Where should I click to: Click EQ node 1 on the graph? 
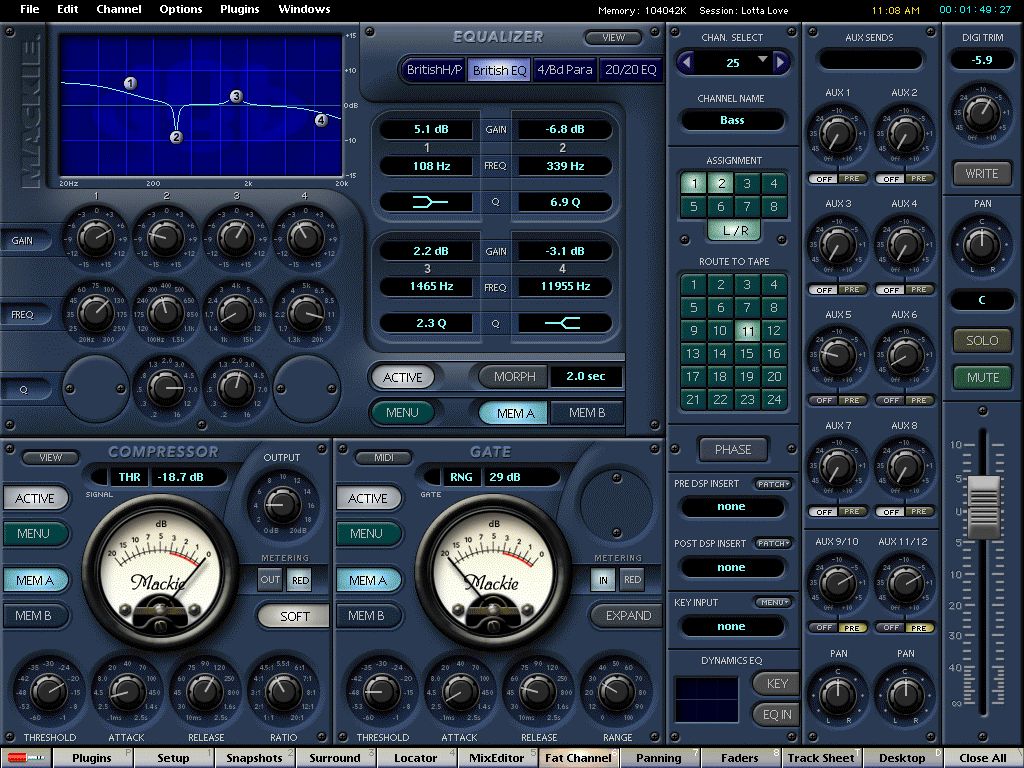point(131,83)
